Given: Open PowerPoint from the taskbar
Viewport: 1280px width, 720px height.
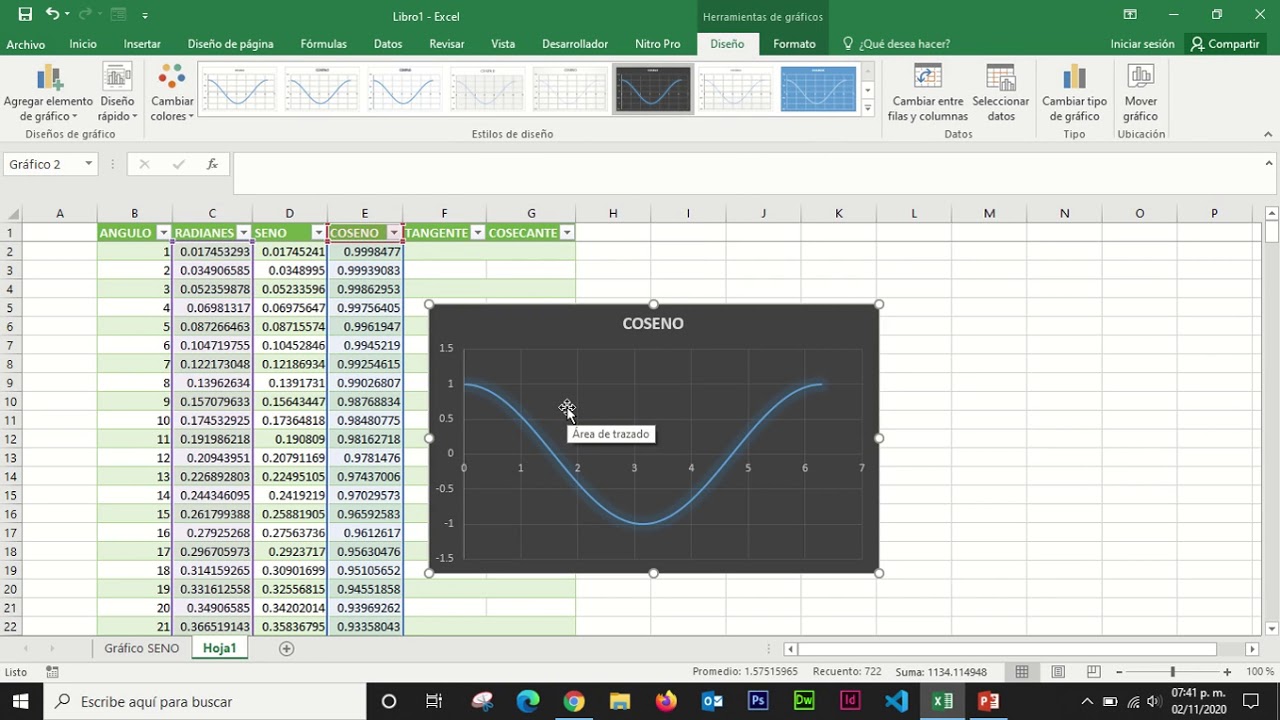Looking at the screenshot, I should pos(989,701).
